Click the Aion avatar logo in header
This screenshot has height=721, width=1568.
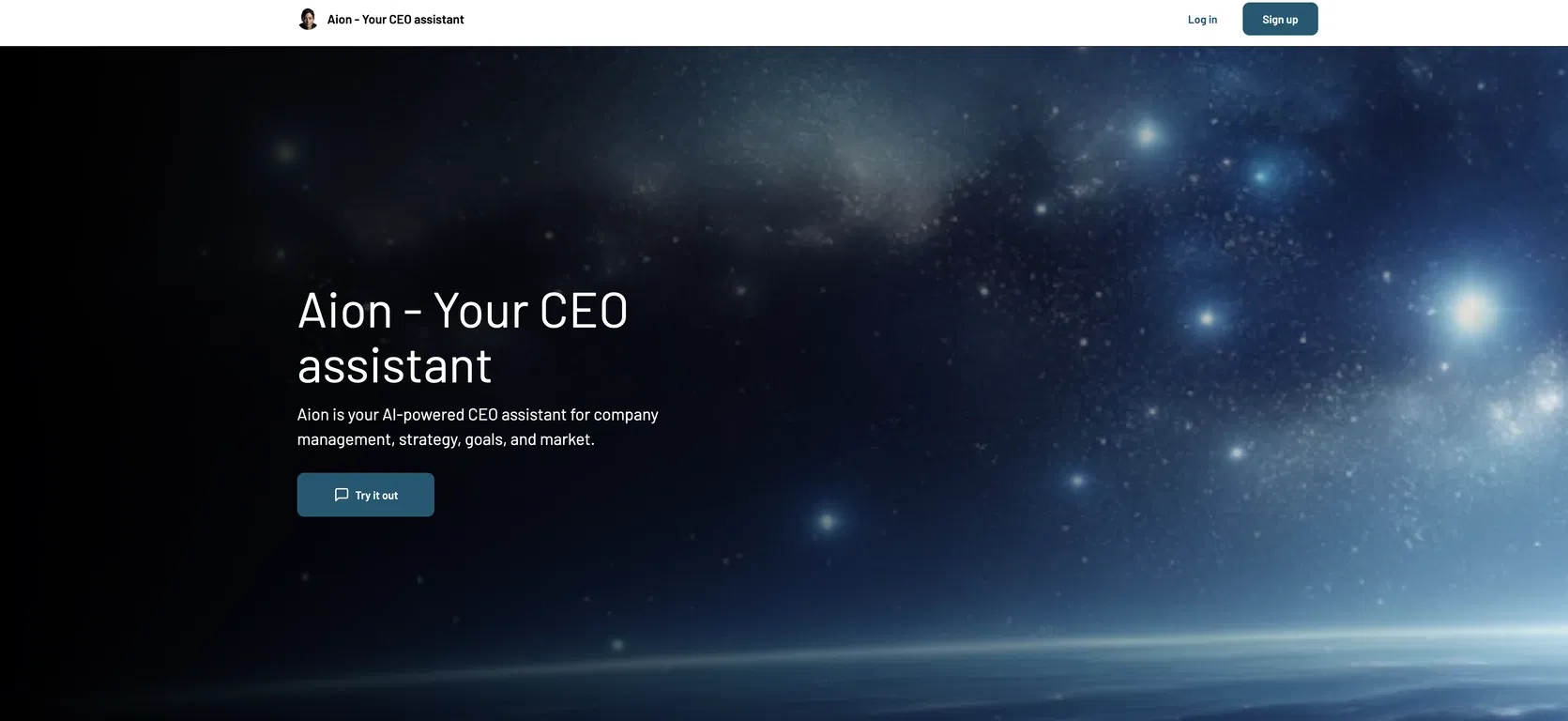(x=308, y=19)
